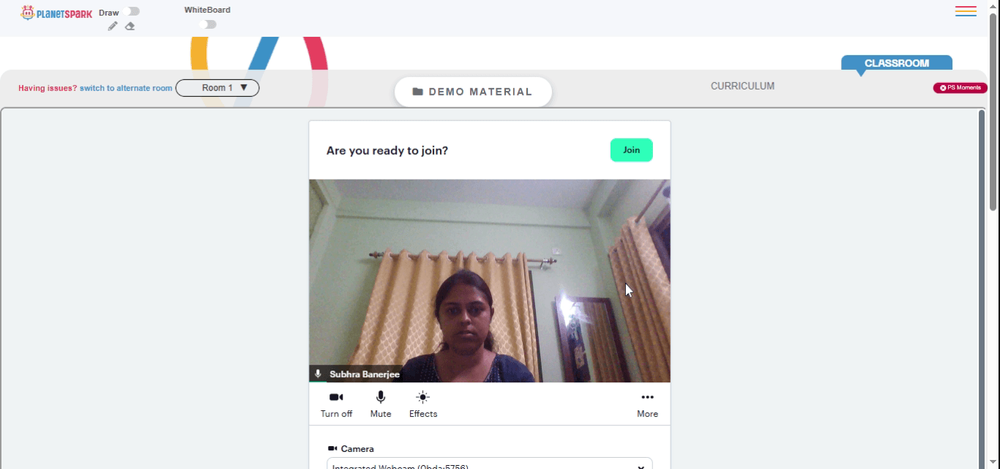
Task: Toggle the Draw switch
Action: point(133,11)
